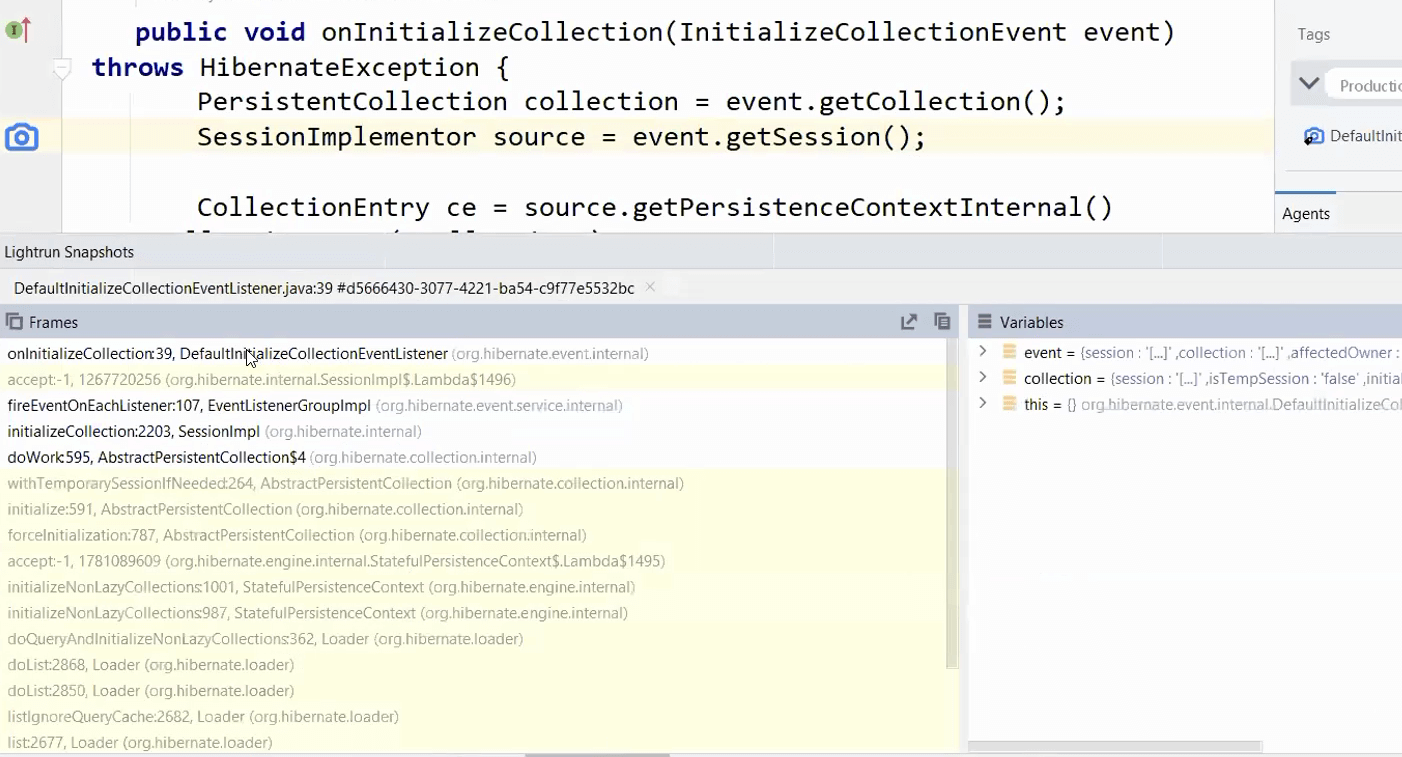This screenshot has width=1402, height=757.
Task: Click the Variables panel horizontal scrollbar
Action: [x=1115, y=746]
